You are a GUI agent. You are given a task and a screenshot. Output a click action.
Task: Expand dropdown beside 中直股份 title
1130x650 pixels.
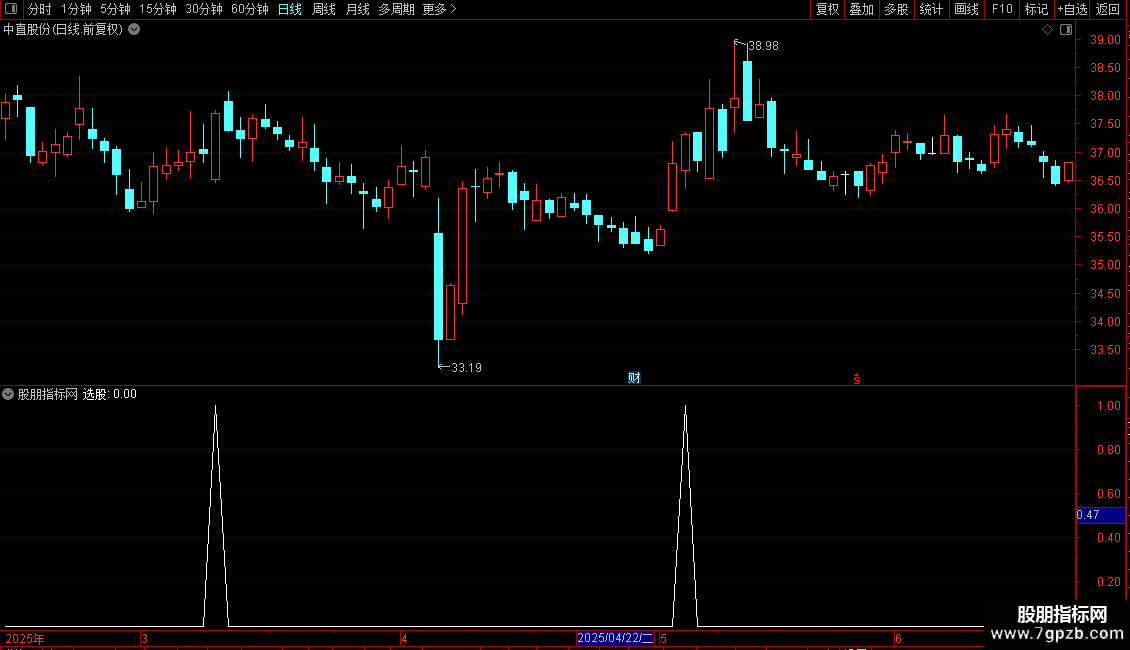tap(134, 30)
